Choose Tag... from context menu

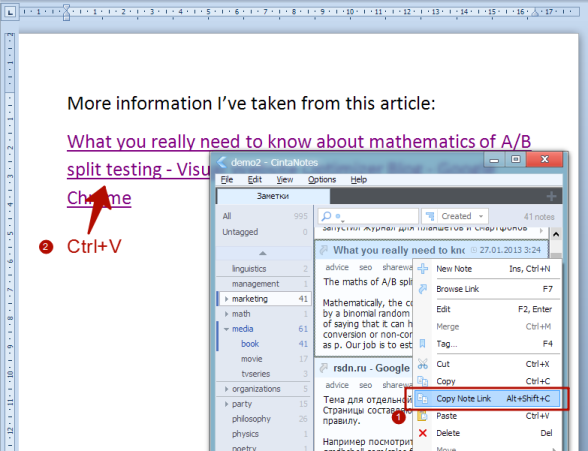(x=487, y=344)
